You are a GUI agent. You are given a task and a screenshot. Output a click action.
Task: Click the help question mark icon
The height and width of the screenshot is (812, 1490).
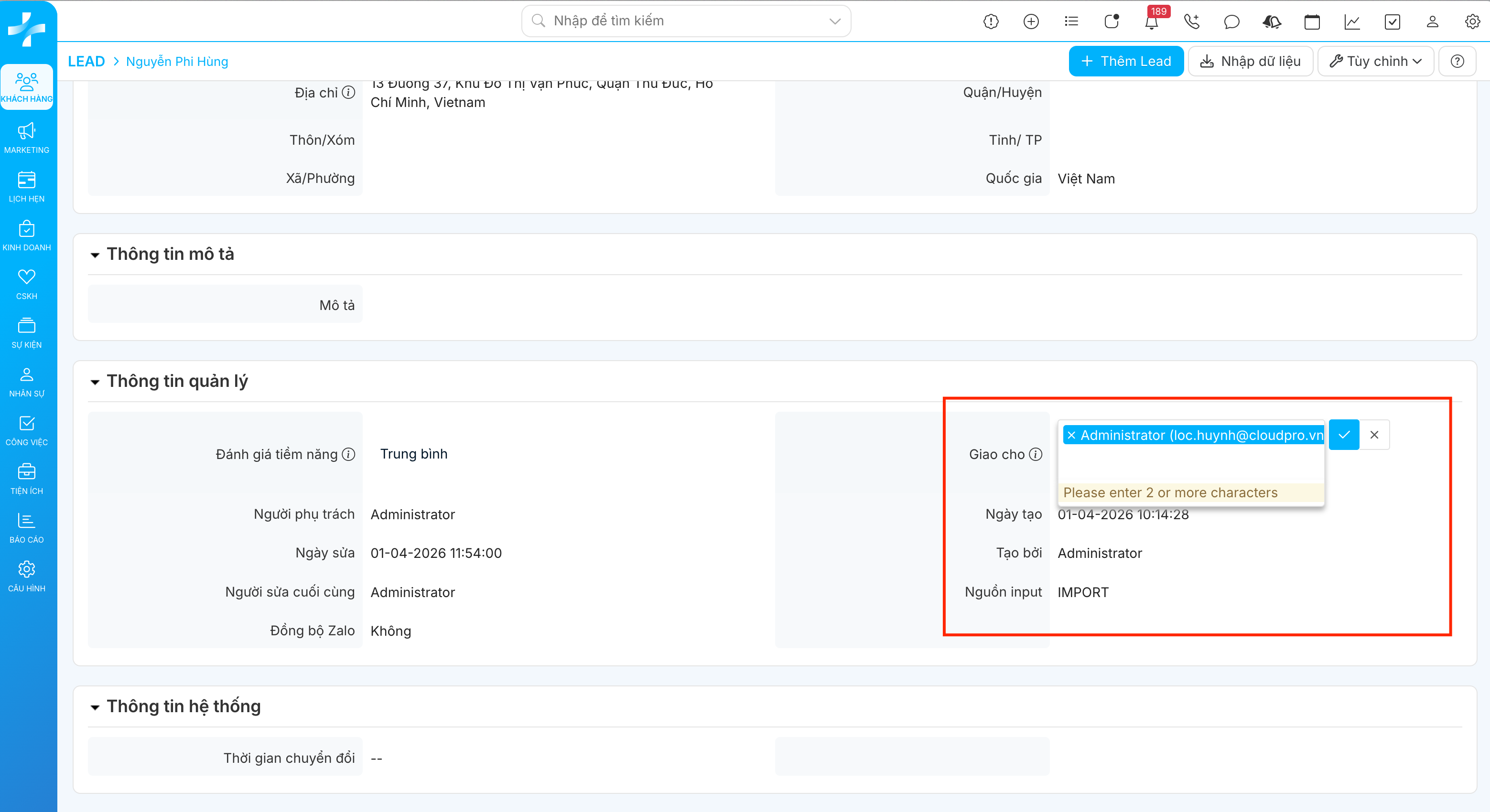pyautogui.click(x=1457, y=61)
